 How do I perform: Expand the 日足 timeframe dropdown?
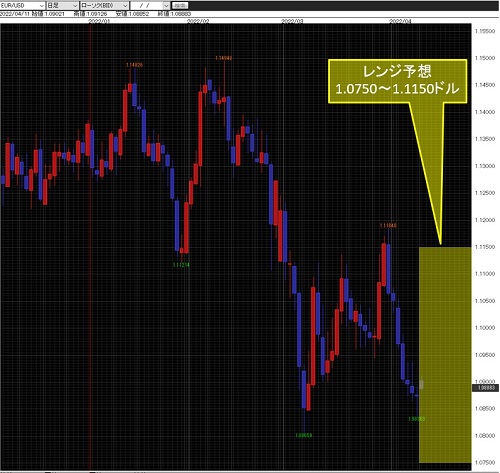click(62, 5)
